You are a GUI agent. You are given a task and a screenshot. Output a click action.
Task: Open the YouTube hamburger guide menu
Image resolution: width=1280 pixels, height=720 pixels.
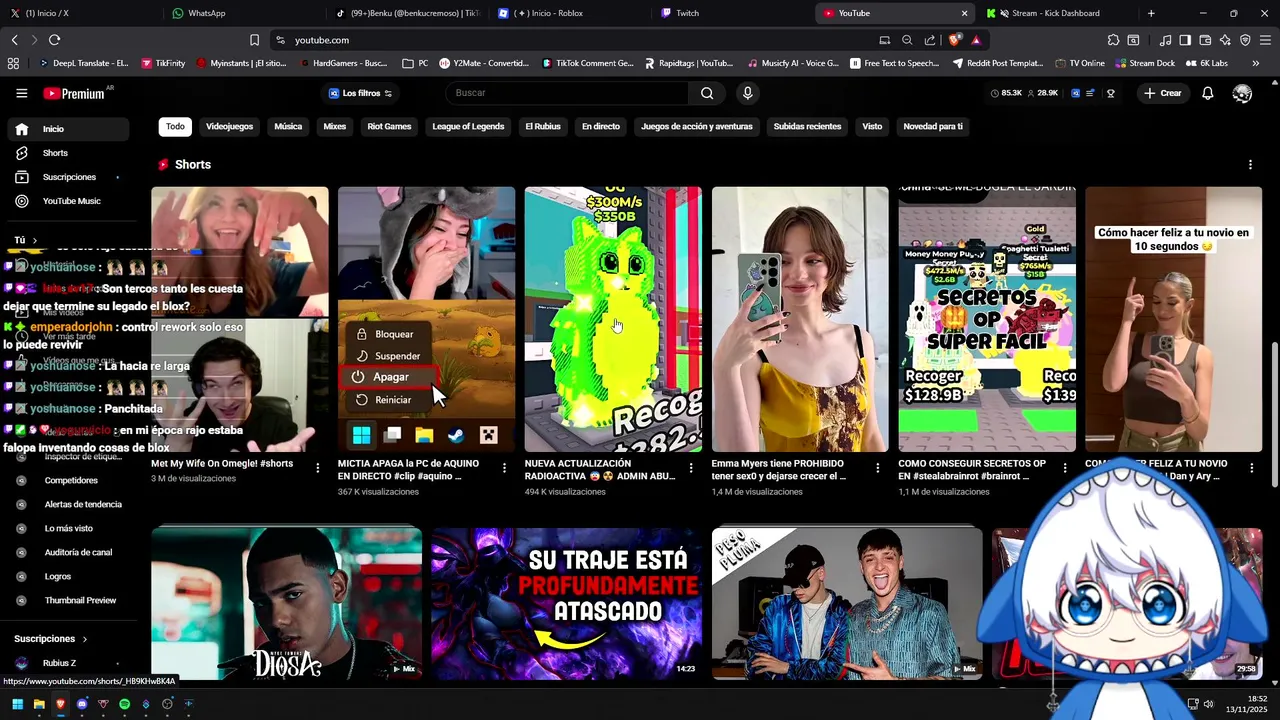[x=21, y=93]
